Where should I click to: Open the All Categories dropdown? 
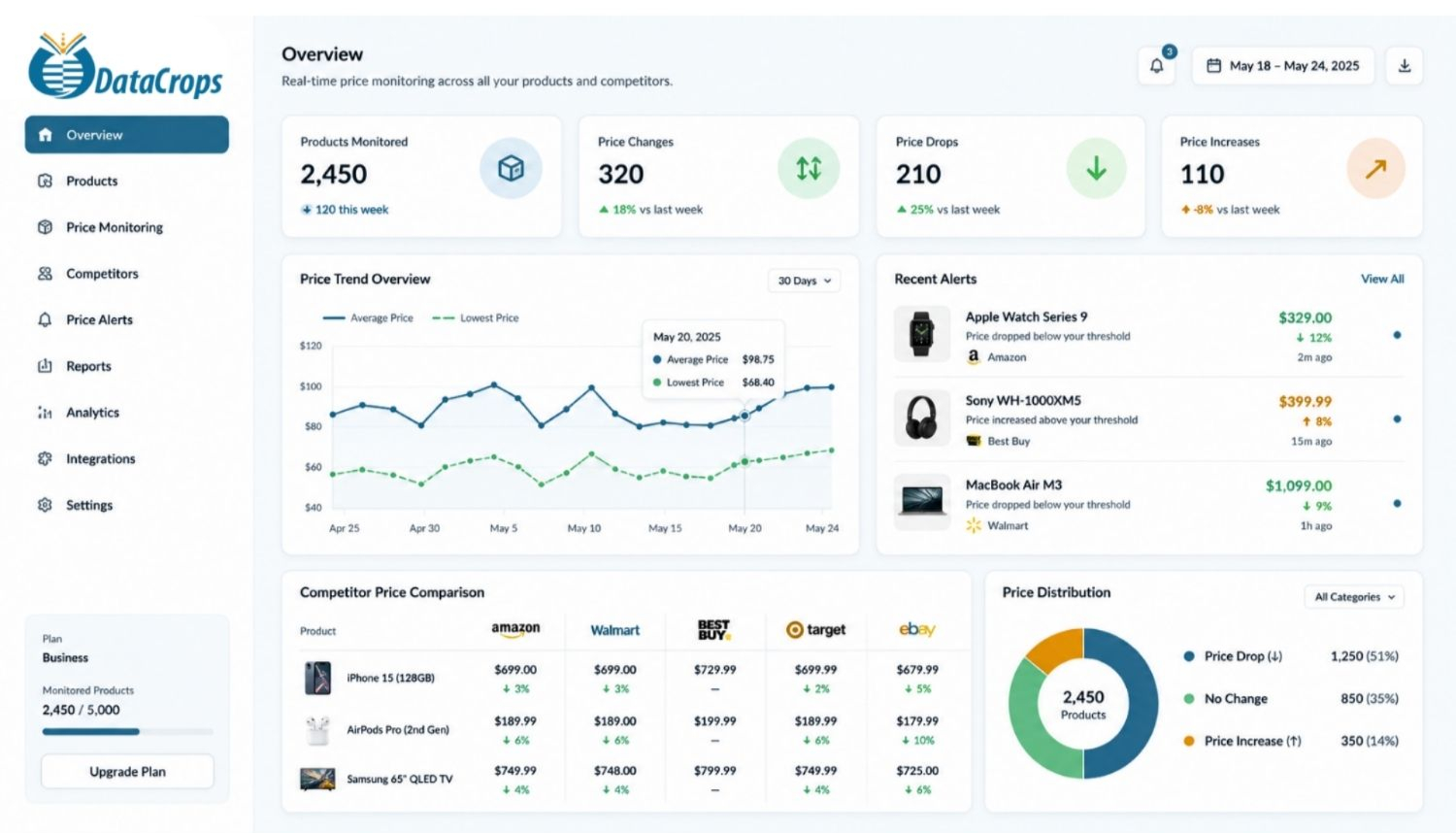(x=1354, y=597)
